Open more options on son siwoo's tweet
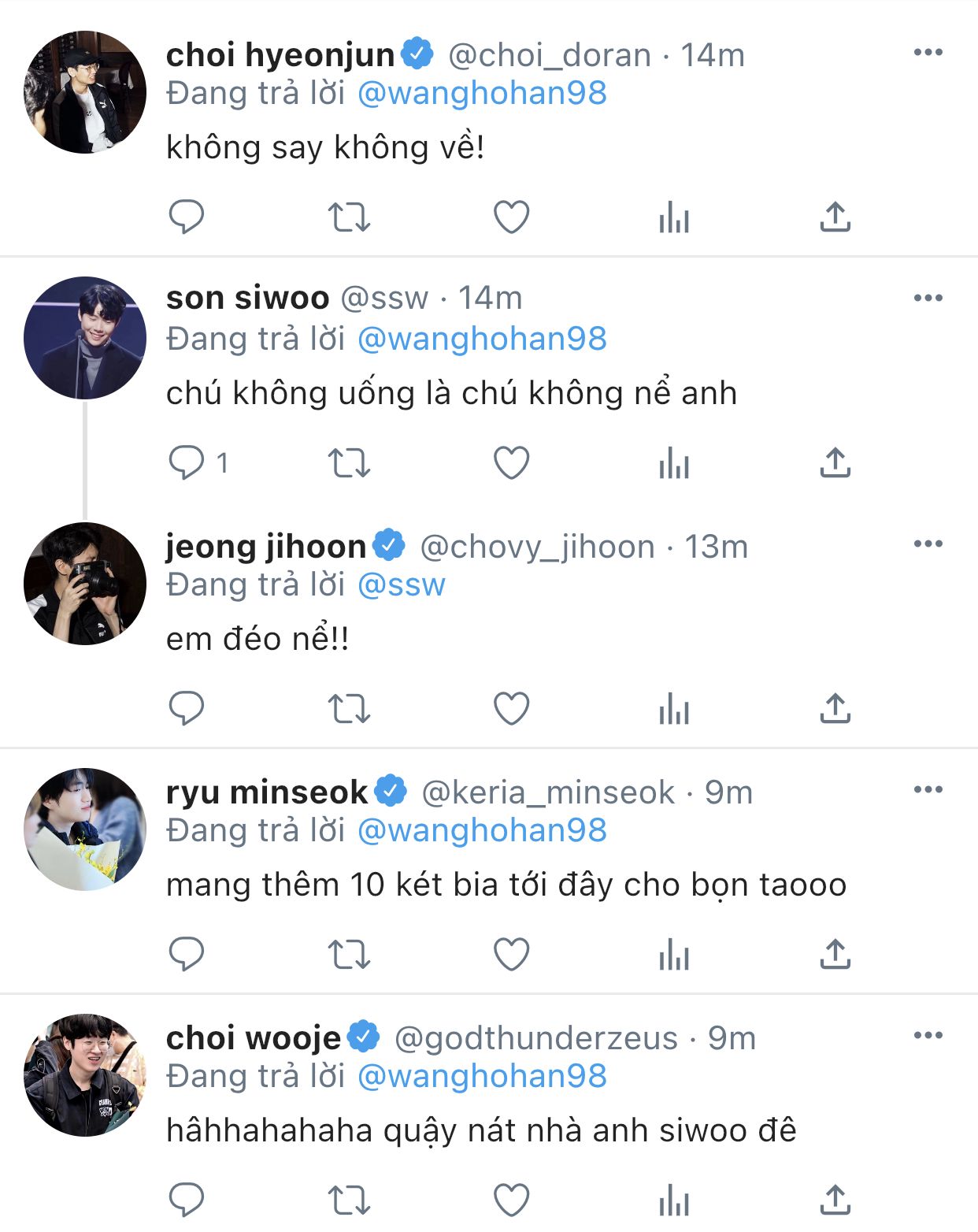Screen dimensions: 978x1232 928,299
